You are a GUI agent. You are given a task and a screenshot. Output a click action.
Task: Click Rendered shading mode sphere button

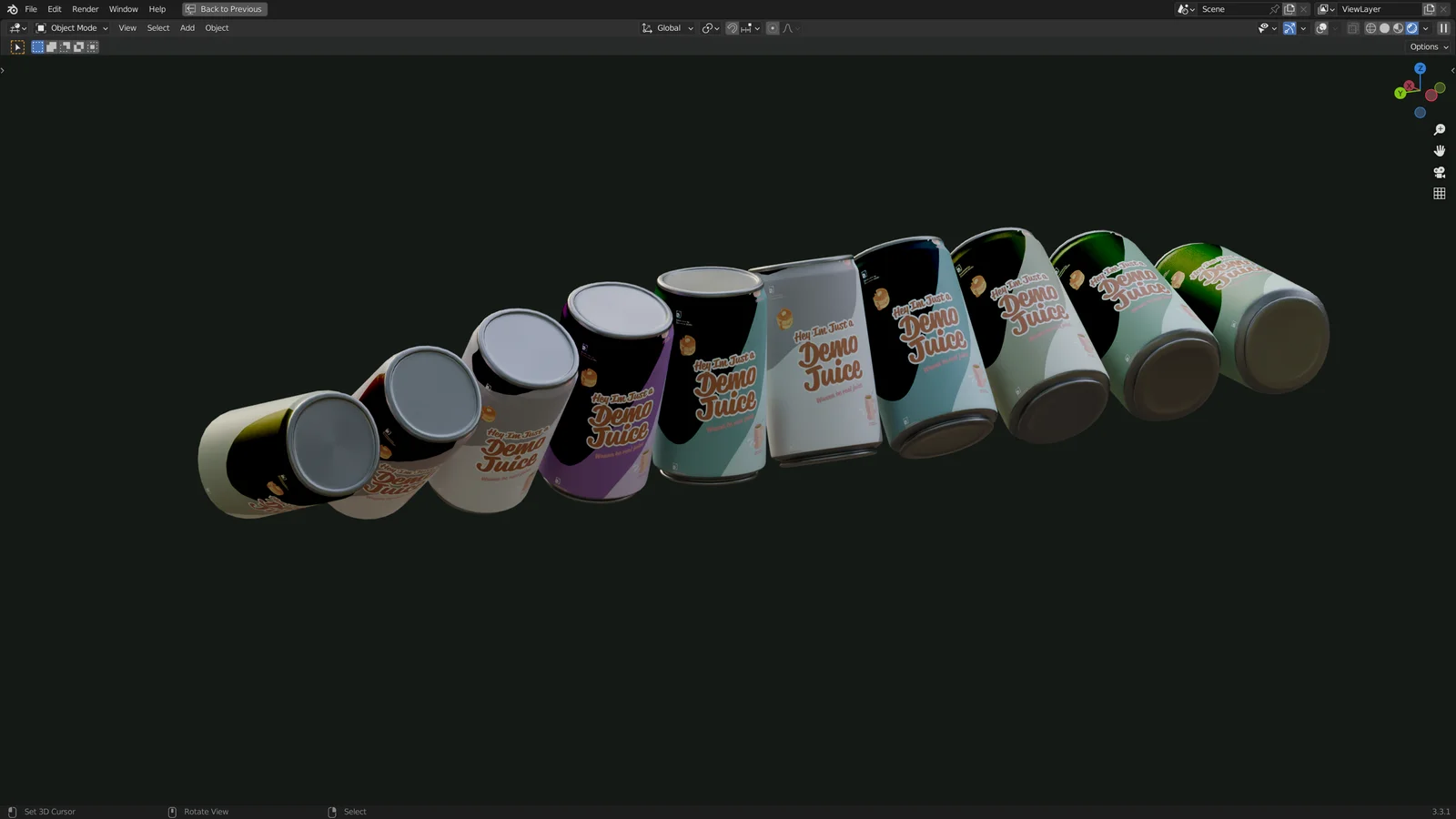click(x=1411, y=28)
